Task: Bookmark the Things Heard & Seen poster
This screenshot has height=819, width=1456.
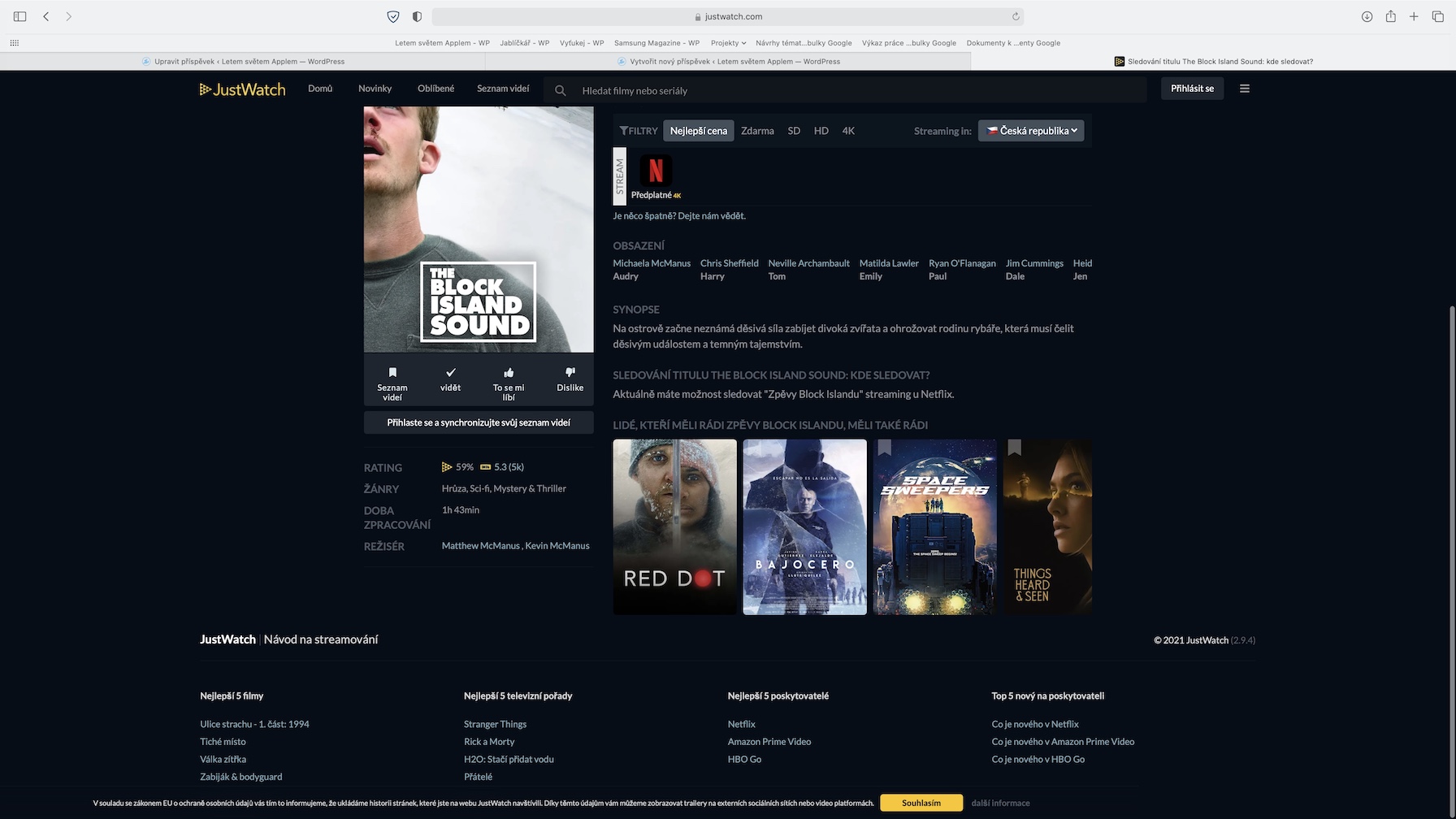Action: (x=1014, y=448)
